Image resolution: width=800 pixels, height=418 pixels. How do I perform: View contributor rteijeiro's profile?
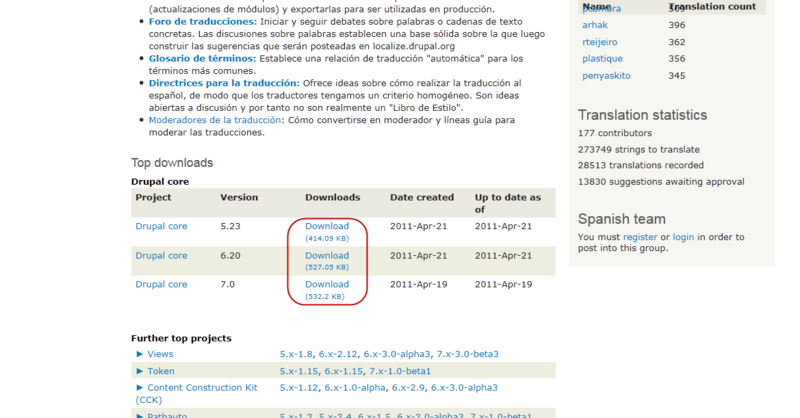(601, 42)
